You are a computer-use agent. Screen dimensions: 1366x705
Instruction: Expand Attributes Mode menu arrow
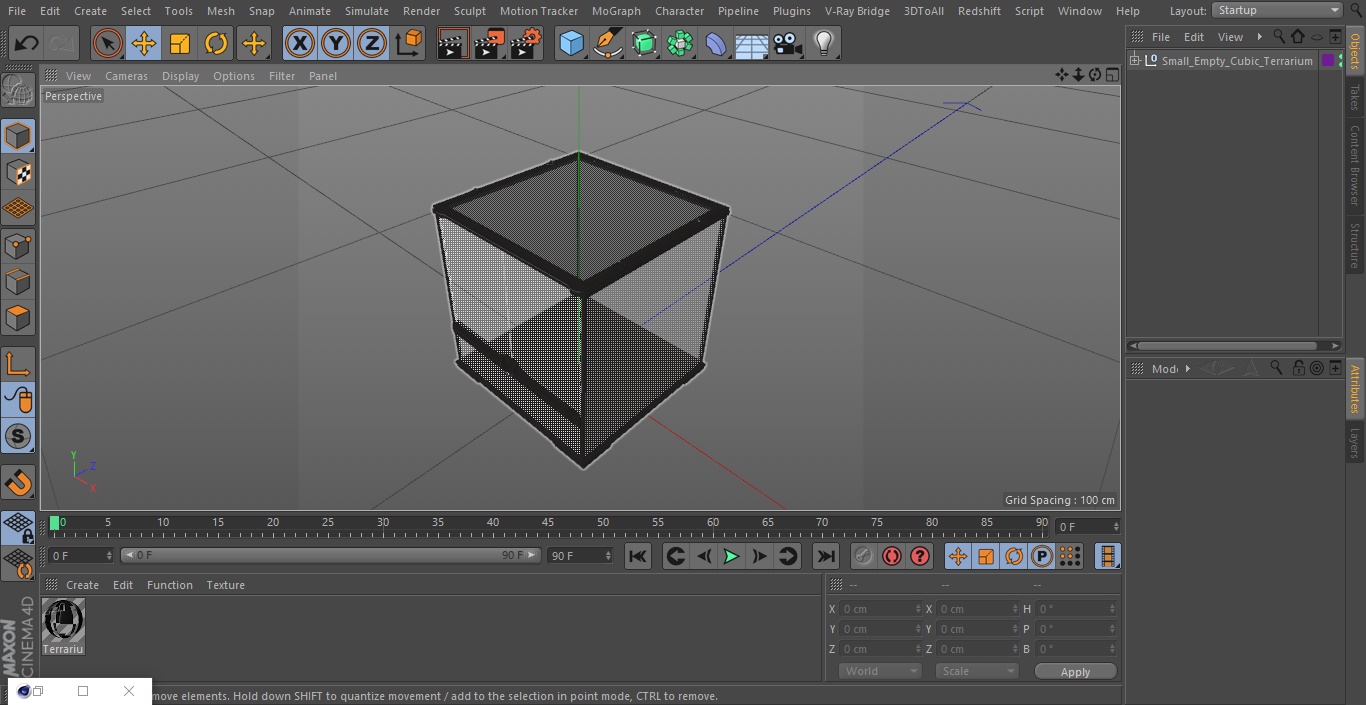[1187, 368]
